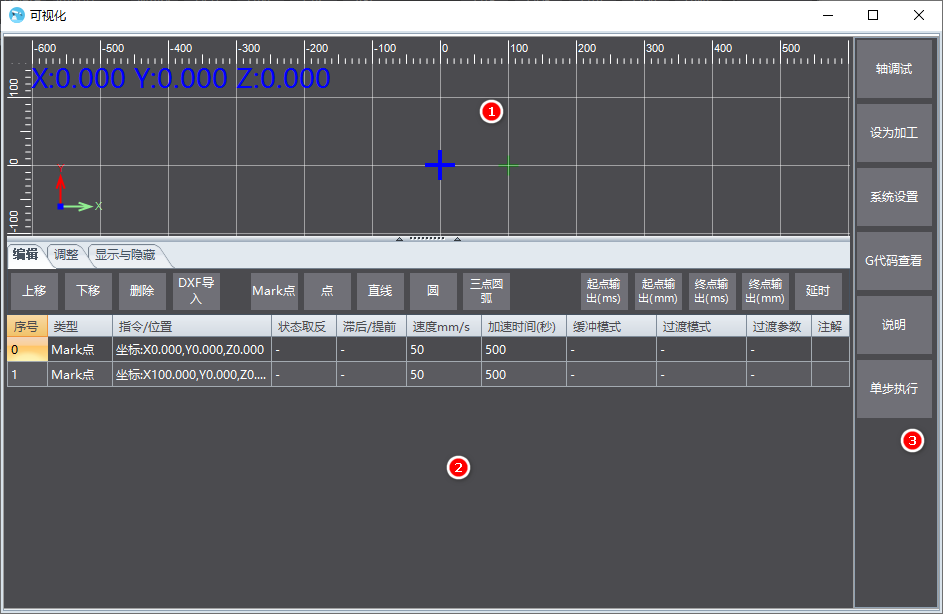Screen dimensions: 943x614
Task: Add a Mark点 instruction
Action: 274,291
